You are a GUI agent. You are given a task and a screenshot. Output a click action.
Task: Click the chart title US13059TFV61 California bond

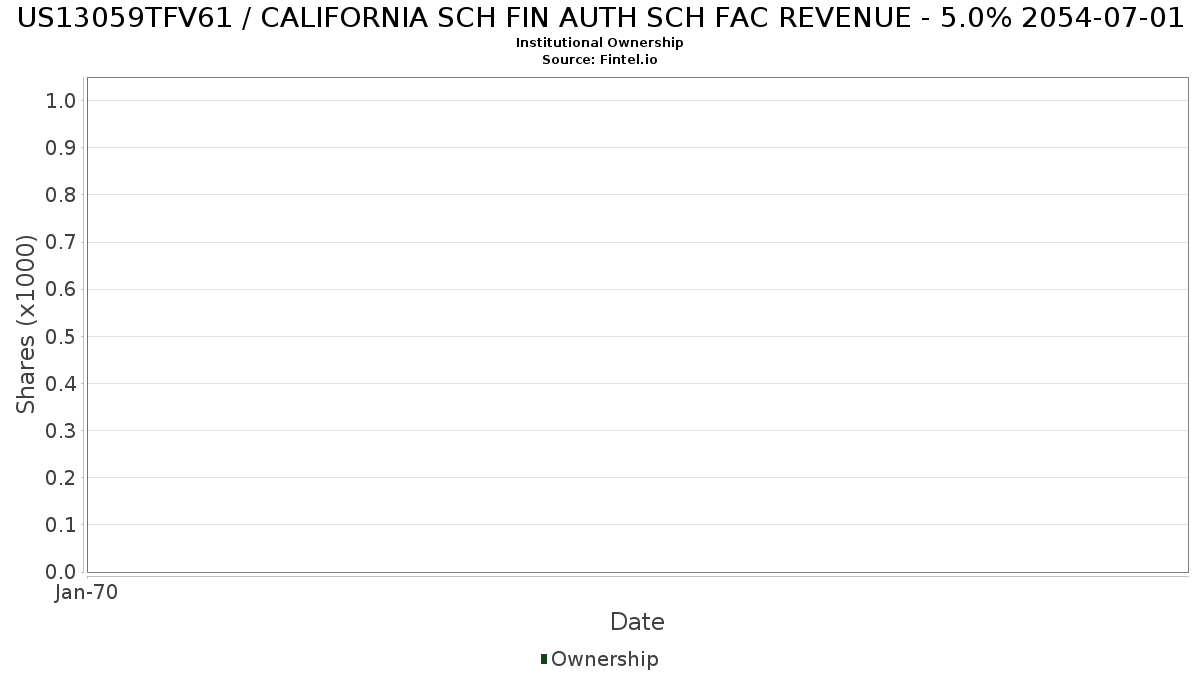(x=600, y=18)
